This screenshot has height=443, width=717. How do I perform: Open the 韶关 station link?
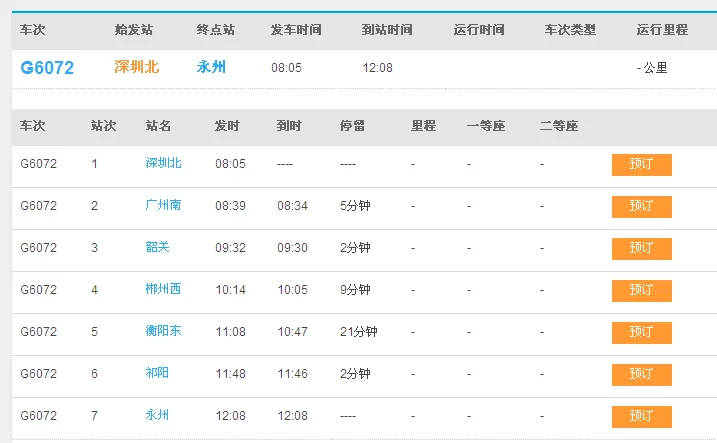(x=157, y=248)
